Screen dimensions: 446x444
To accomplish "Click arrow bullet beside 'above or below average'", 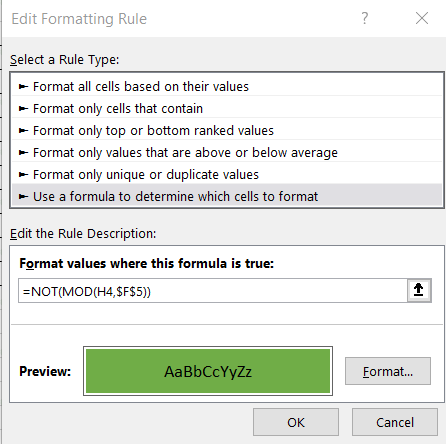I will [23, 153].
